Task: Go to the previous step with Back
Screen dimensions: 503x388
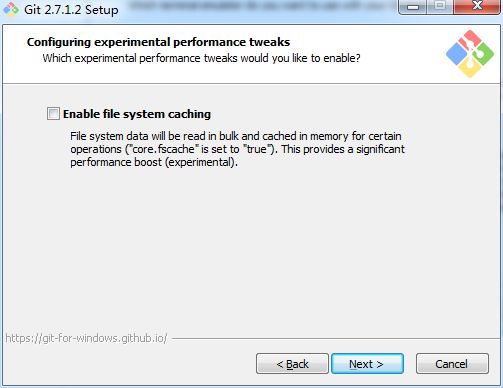Action: point(292,364)
